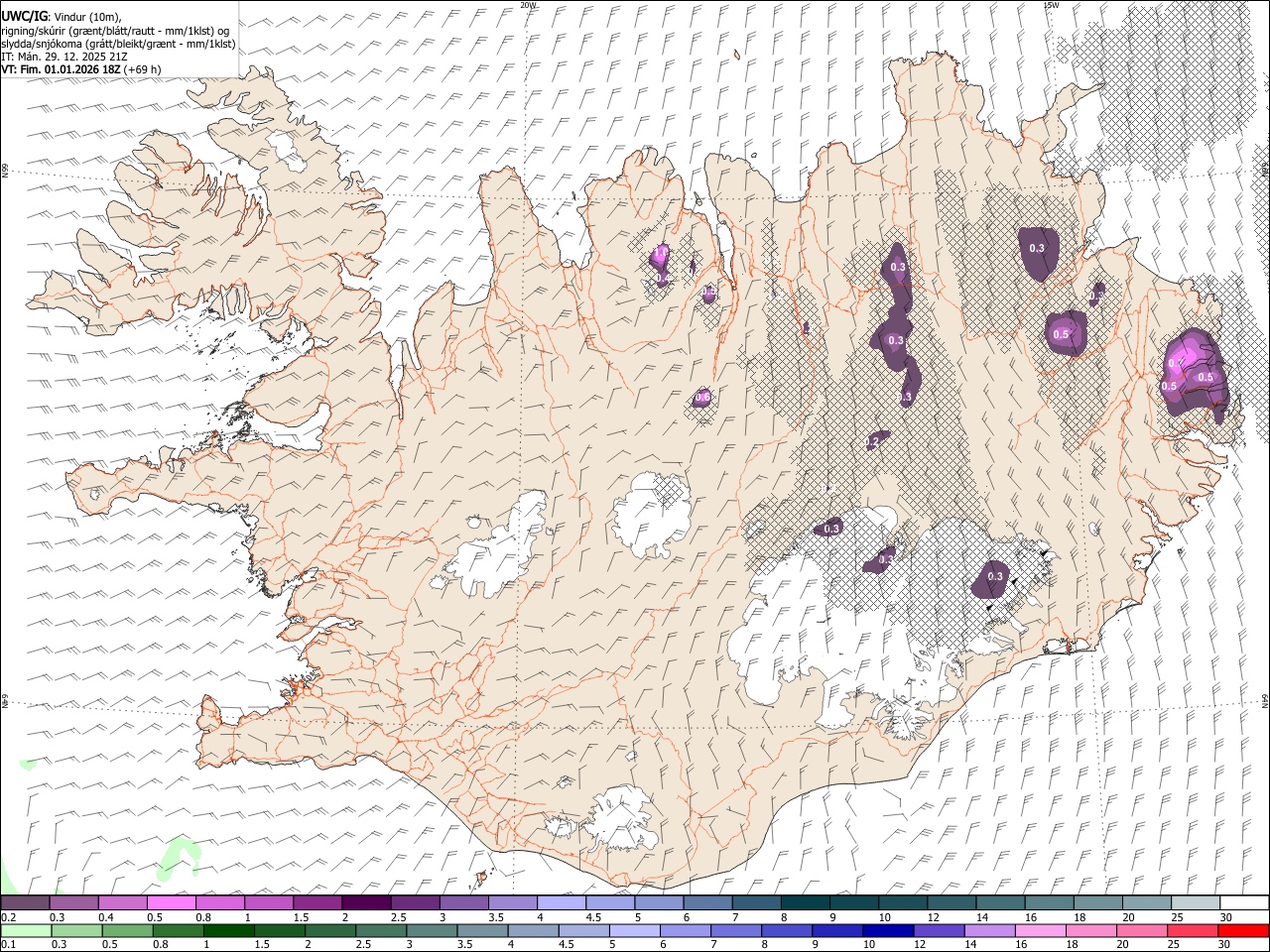Click the "0.1" legend value label

[x=9, y=944]
